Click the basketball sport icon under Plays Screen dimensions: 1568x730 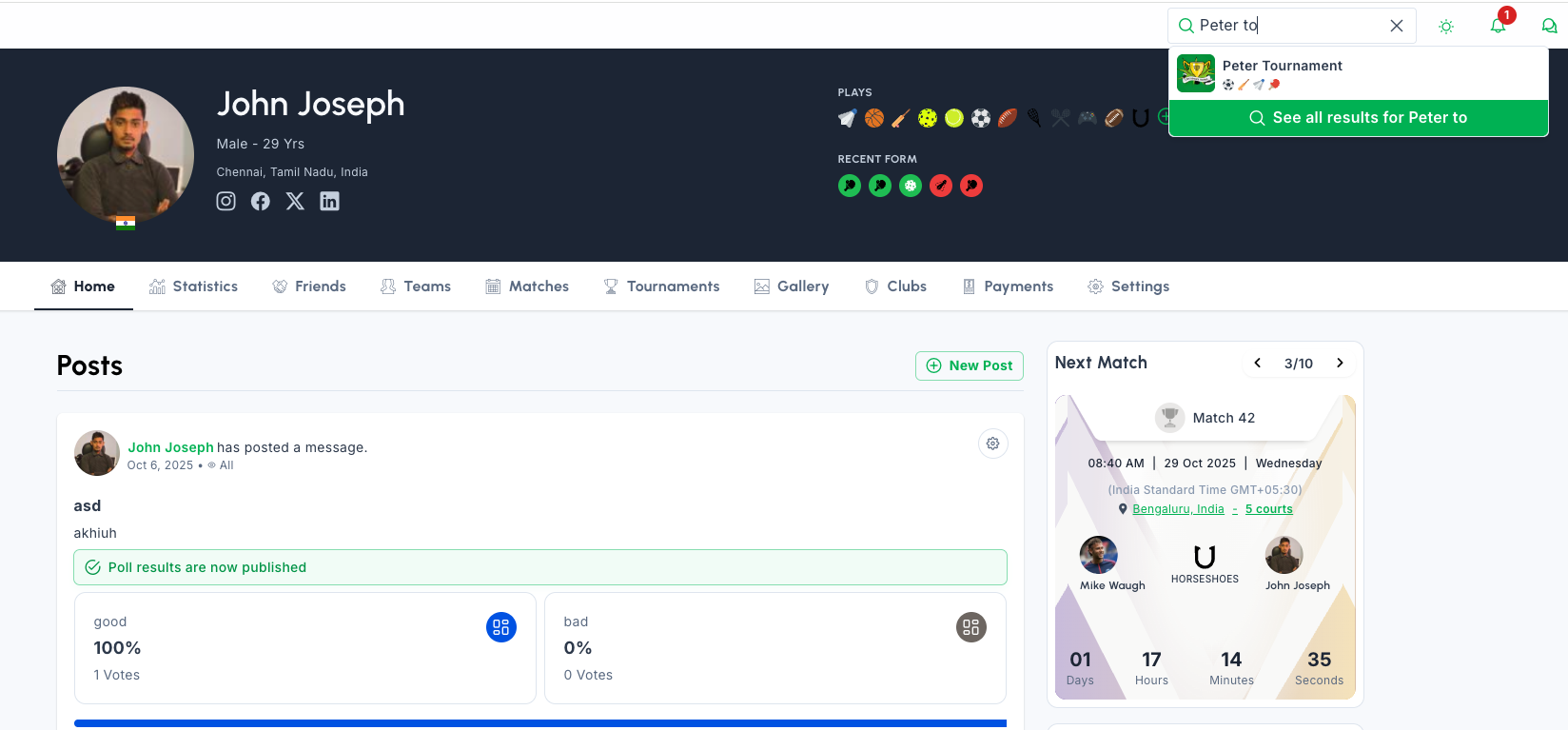click(x=873, y=118)
